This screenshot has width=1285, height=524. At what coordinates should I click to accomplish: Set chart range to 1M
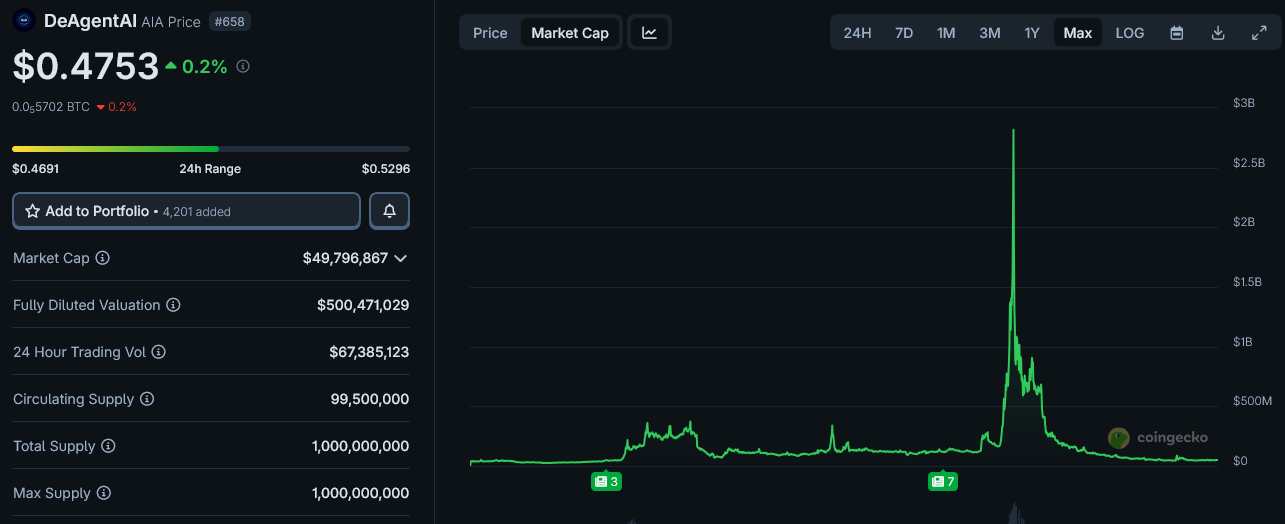pos(946,33)
